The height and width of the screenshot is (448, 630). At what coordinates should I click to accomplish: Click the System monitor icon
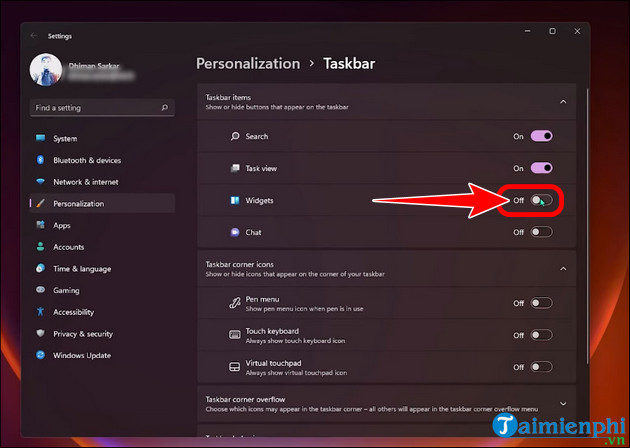pyautogui.click(x=40, y=138)
